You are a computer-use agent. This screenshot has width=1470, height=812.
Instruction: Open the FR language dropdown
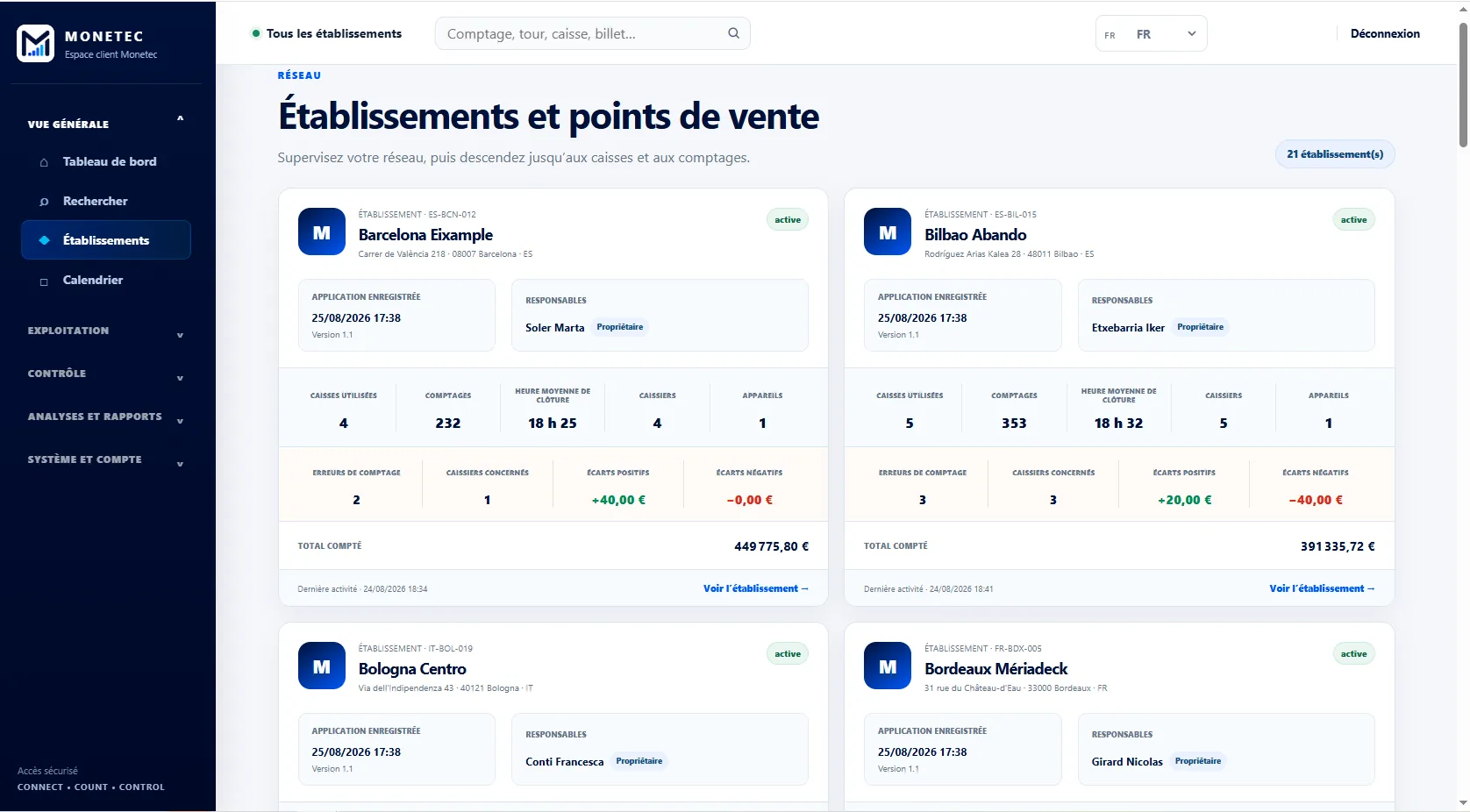pos(1151,34)
